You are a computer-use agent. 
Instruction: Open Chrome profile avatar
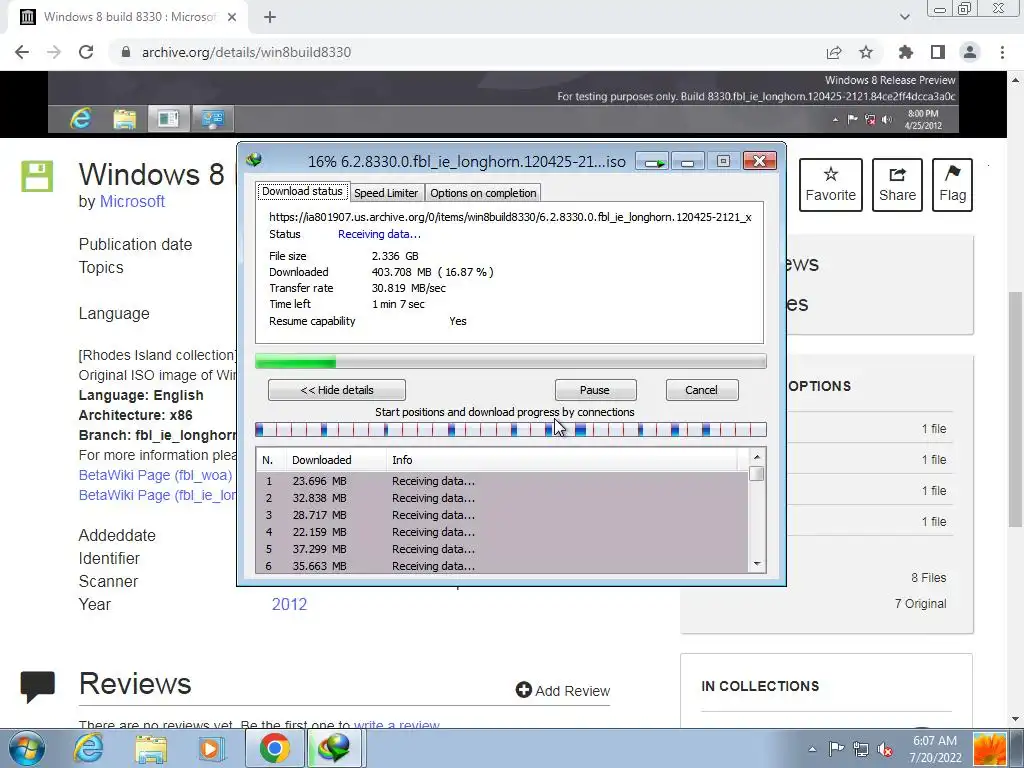pos(970,52)
